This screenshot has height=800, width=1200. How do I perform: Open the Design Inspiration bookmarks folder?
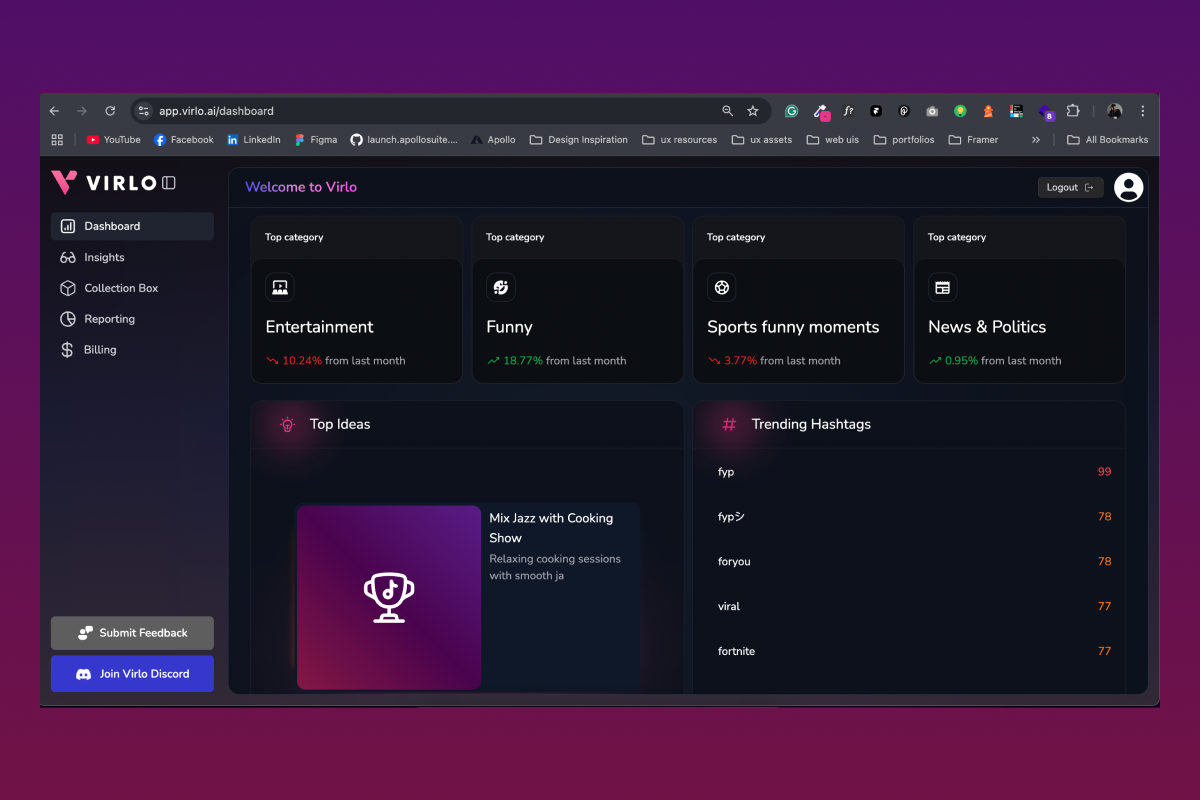click(x=578, y=139)
